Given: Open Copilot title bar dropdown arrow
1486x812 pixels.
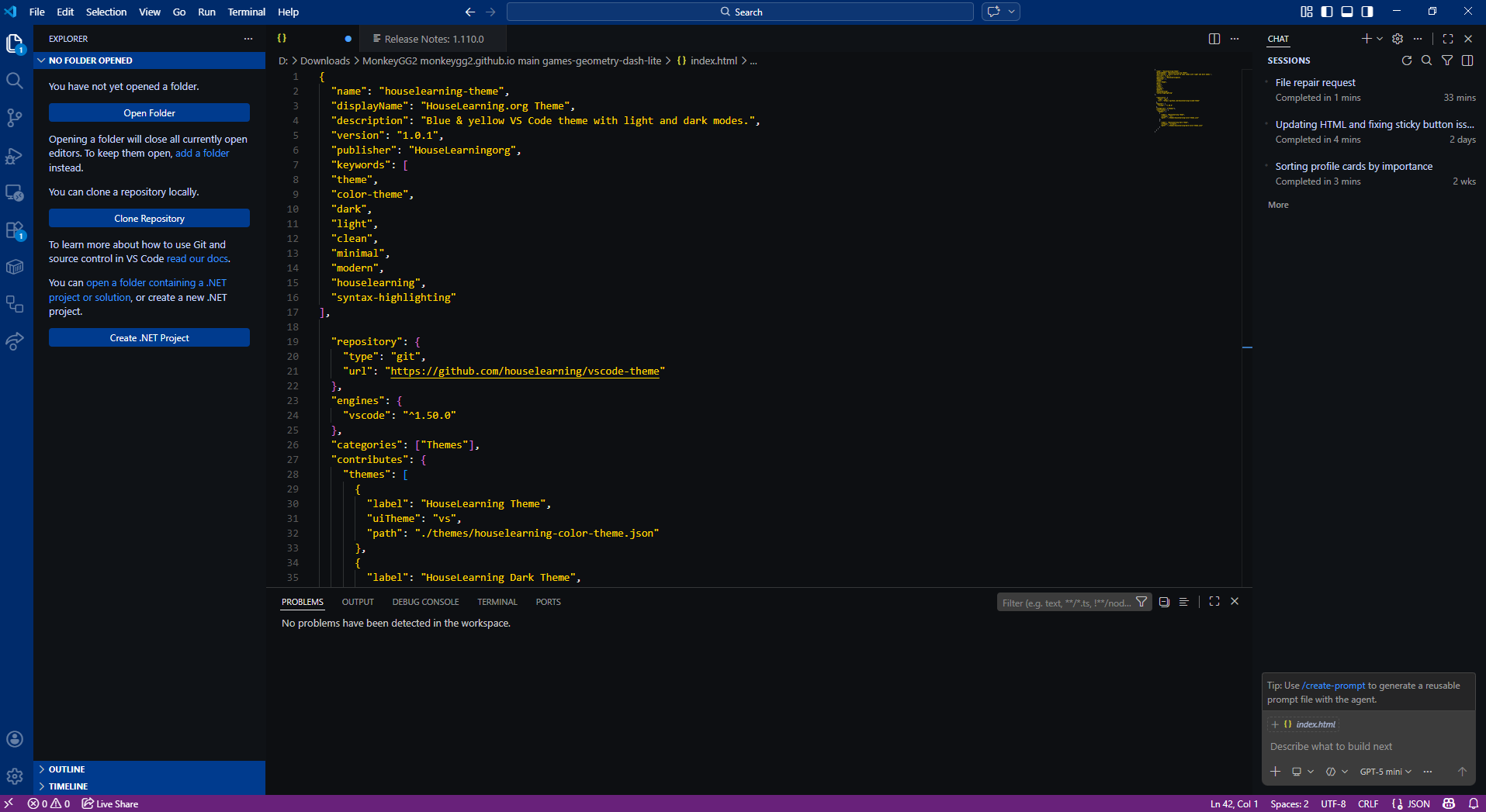Looking at the screenshot, I should pyautogui.click(x=1011, y=12).
